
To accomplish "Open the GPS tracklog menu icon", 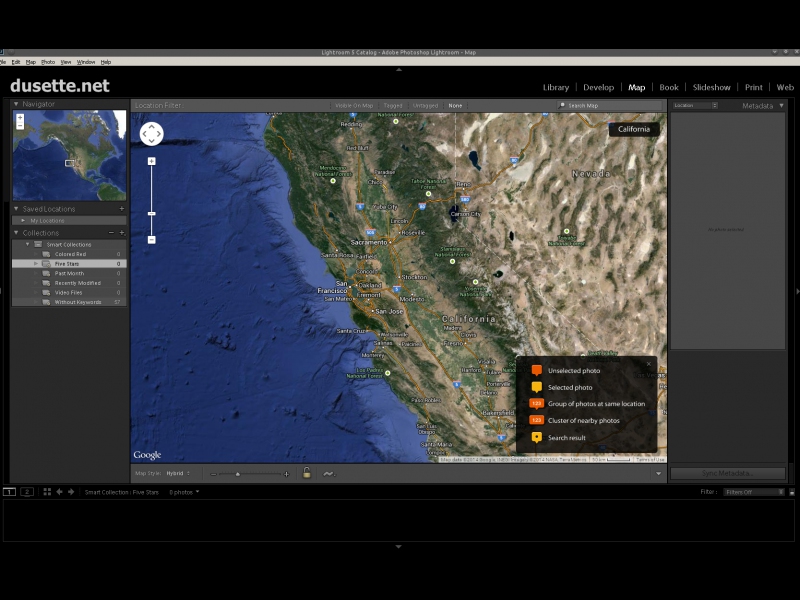I will pyautogui.click(x=329, y=474).
